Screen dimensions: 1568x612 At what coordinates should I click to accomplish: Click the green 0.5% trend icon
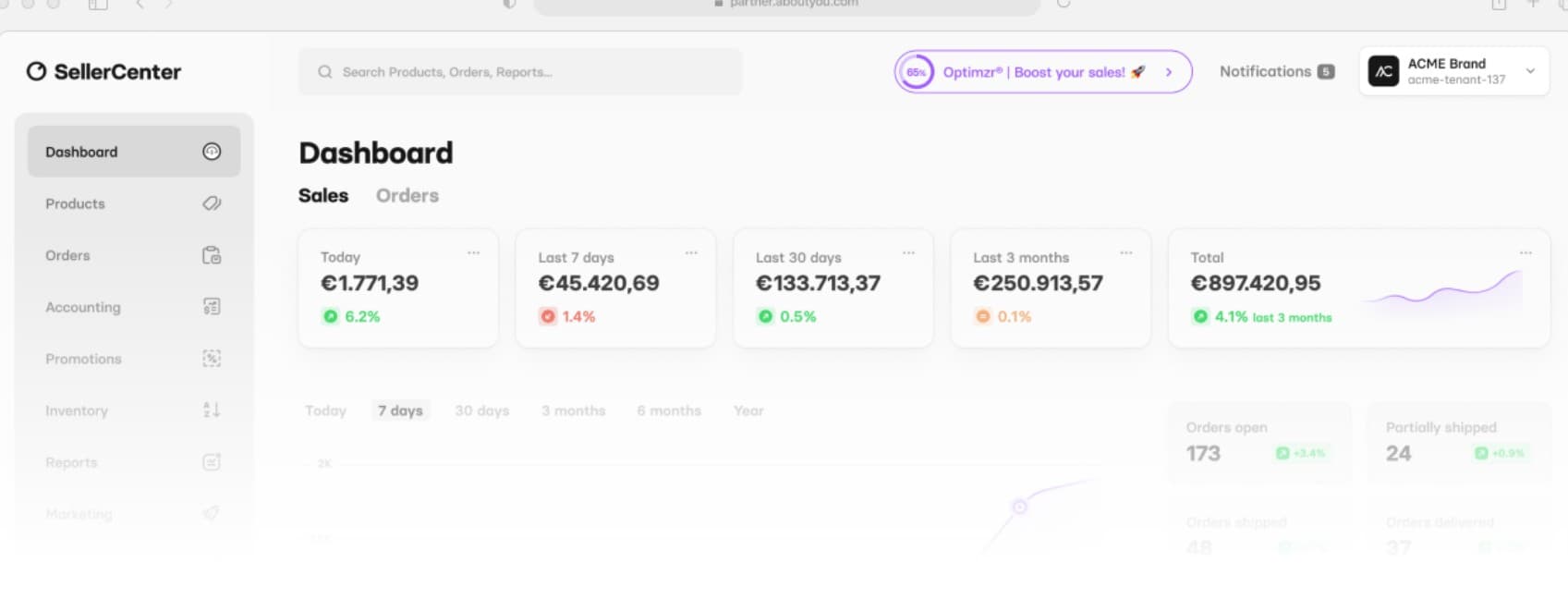coord(765,316)
